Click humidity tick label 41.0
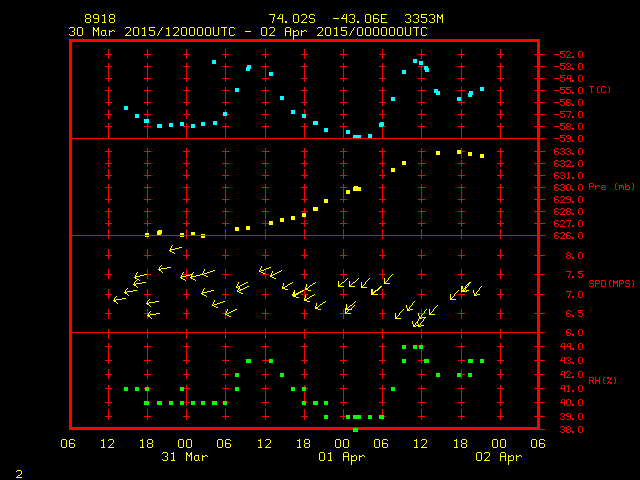 571,389
